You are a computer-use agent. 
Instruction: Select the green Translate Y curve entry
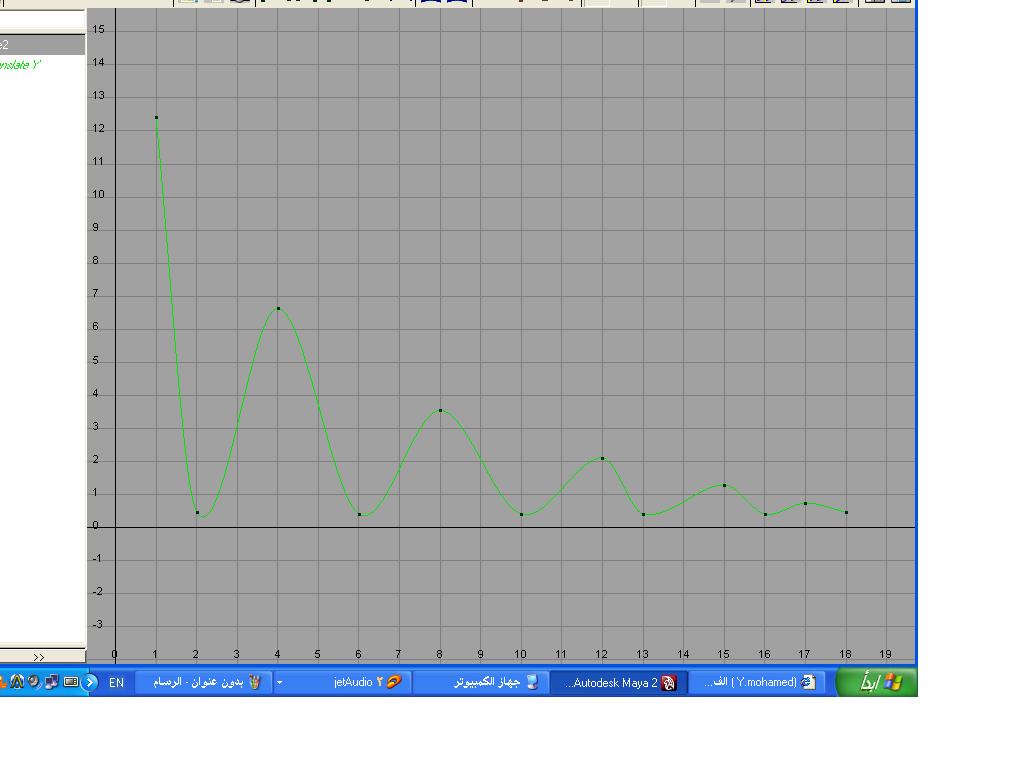click(x=20, y=65)
